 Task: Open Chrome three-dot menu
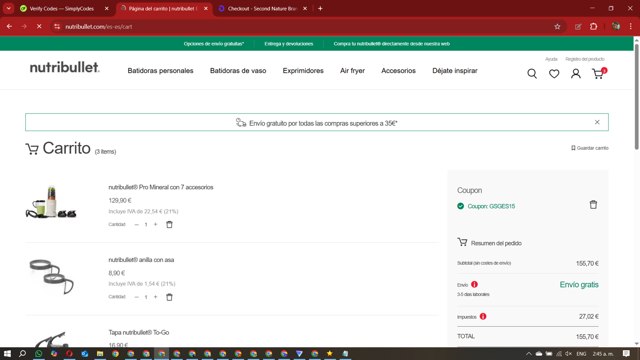[x=631, y=27]
